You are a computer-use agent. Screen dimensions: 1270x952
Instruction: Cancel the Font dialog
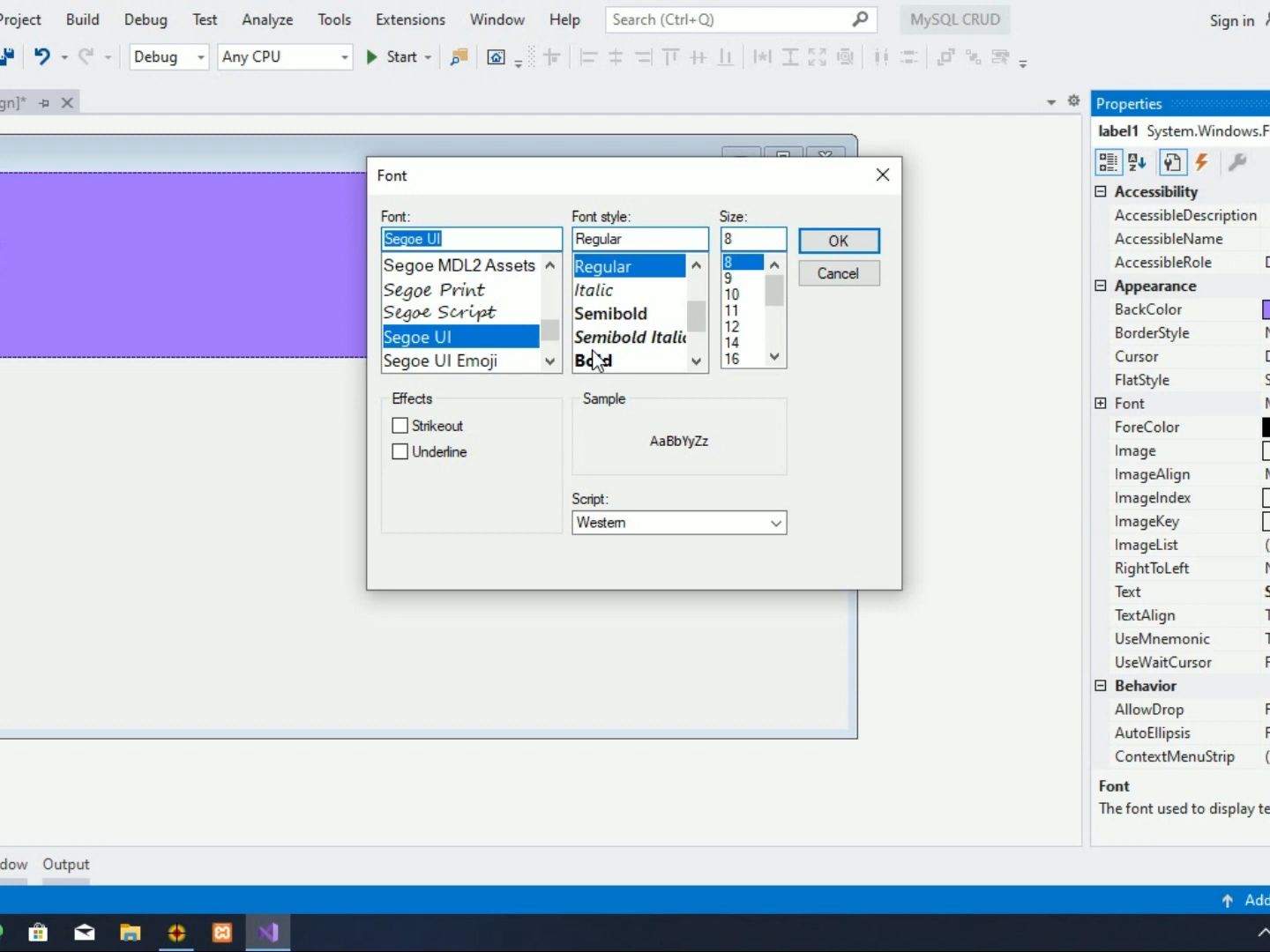(x=839, y=273)
